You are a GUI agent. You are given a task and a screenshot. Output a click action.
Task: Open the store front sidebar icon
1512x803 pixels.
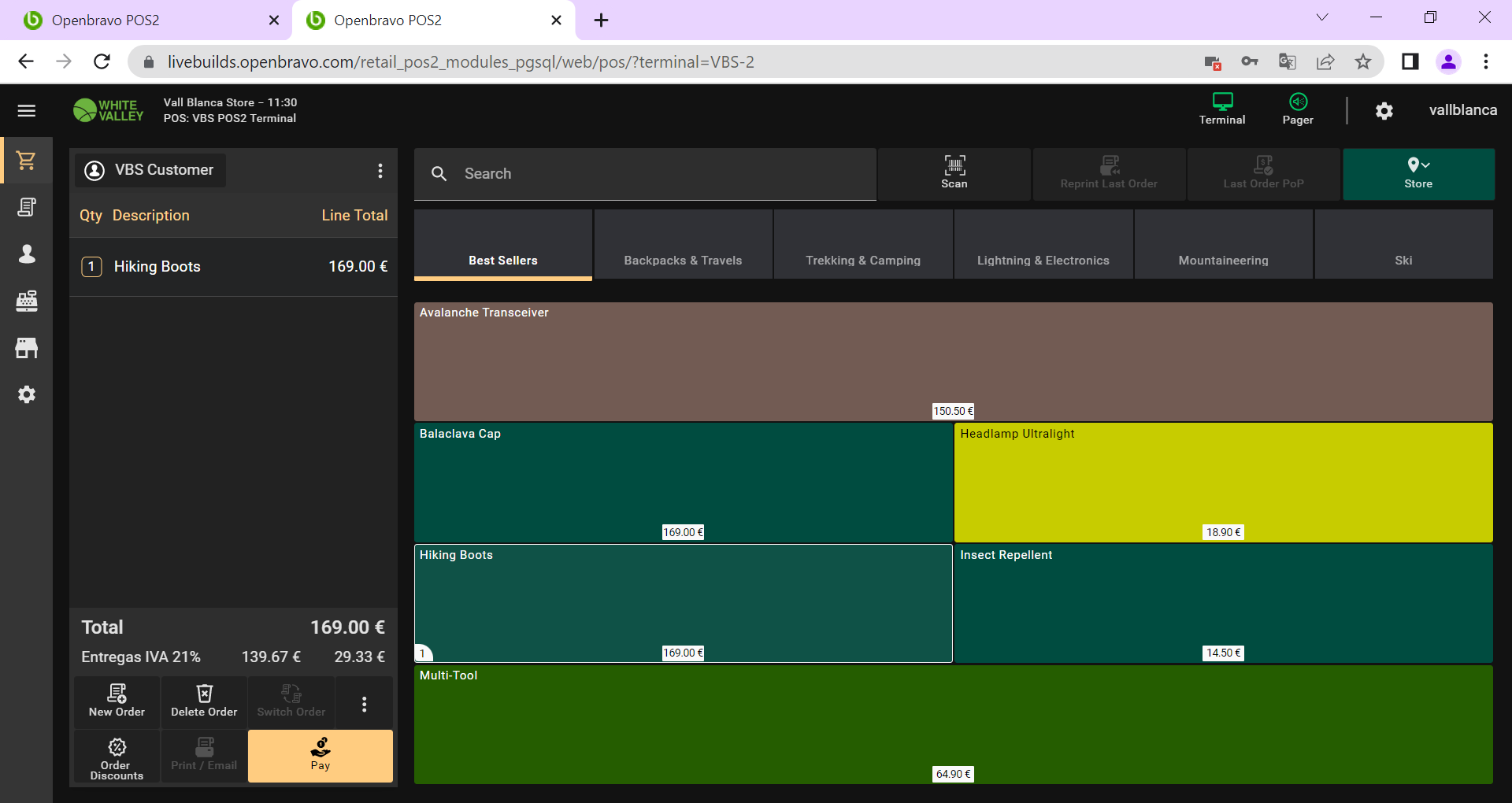coord(27,348)
